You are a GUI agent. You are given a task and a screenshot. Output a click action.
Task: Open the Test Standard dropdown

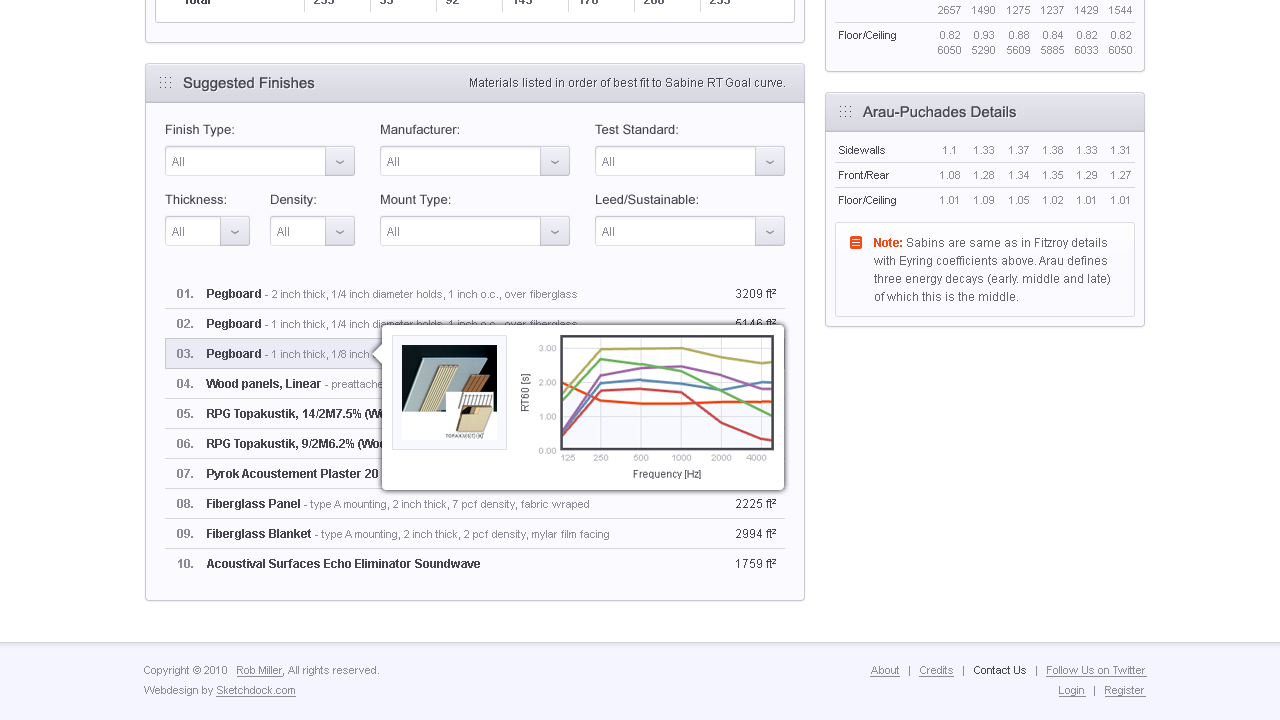tap(770, 161)
